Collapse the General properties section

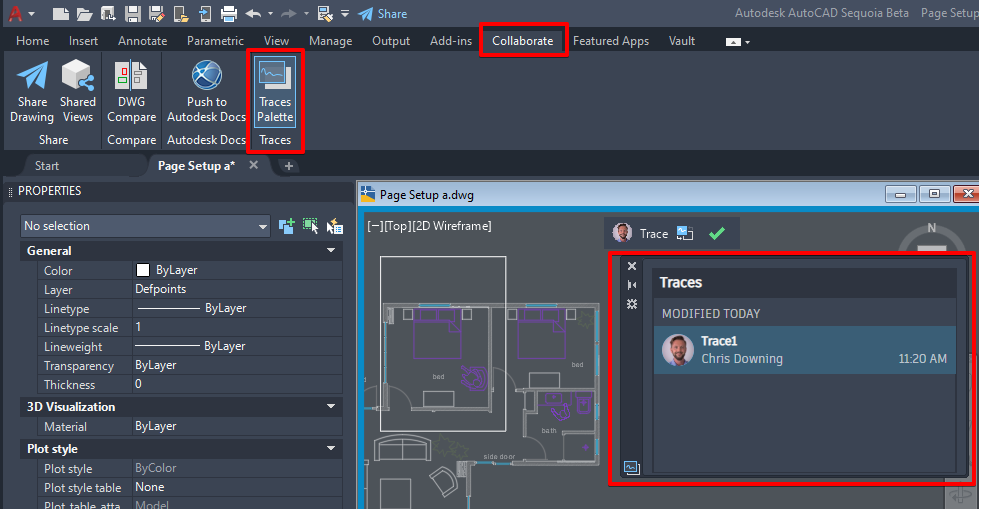(x=331, y=251)
